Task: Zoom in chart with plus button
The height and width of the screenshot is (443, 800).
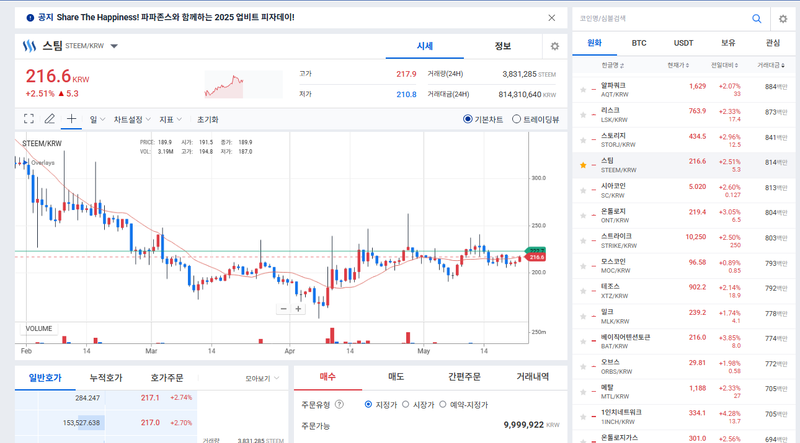Action: click(x=298, y=309)
